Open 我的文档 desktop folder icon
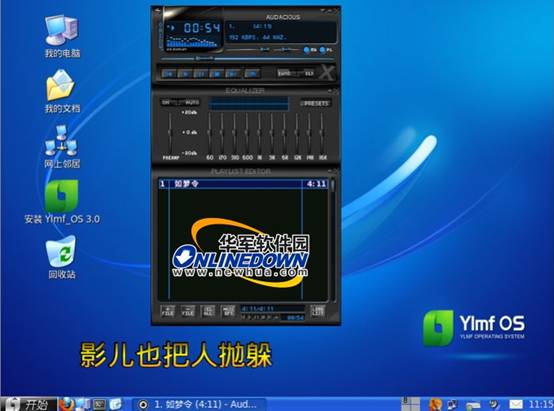 (x=62, y=92)
